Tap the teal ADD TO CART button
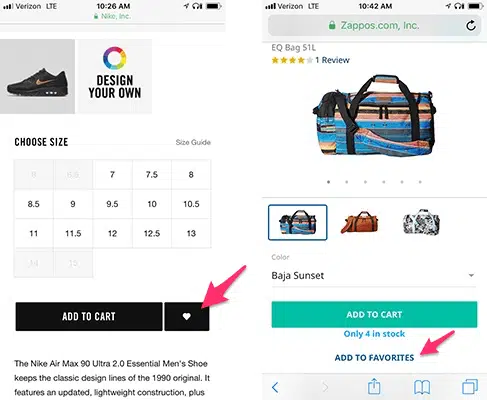Image resolution: width=487 pixels, height=400 pixels. [x=374, y=314]
